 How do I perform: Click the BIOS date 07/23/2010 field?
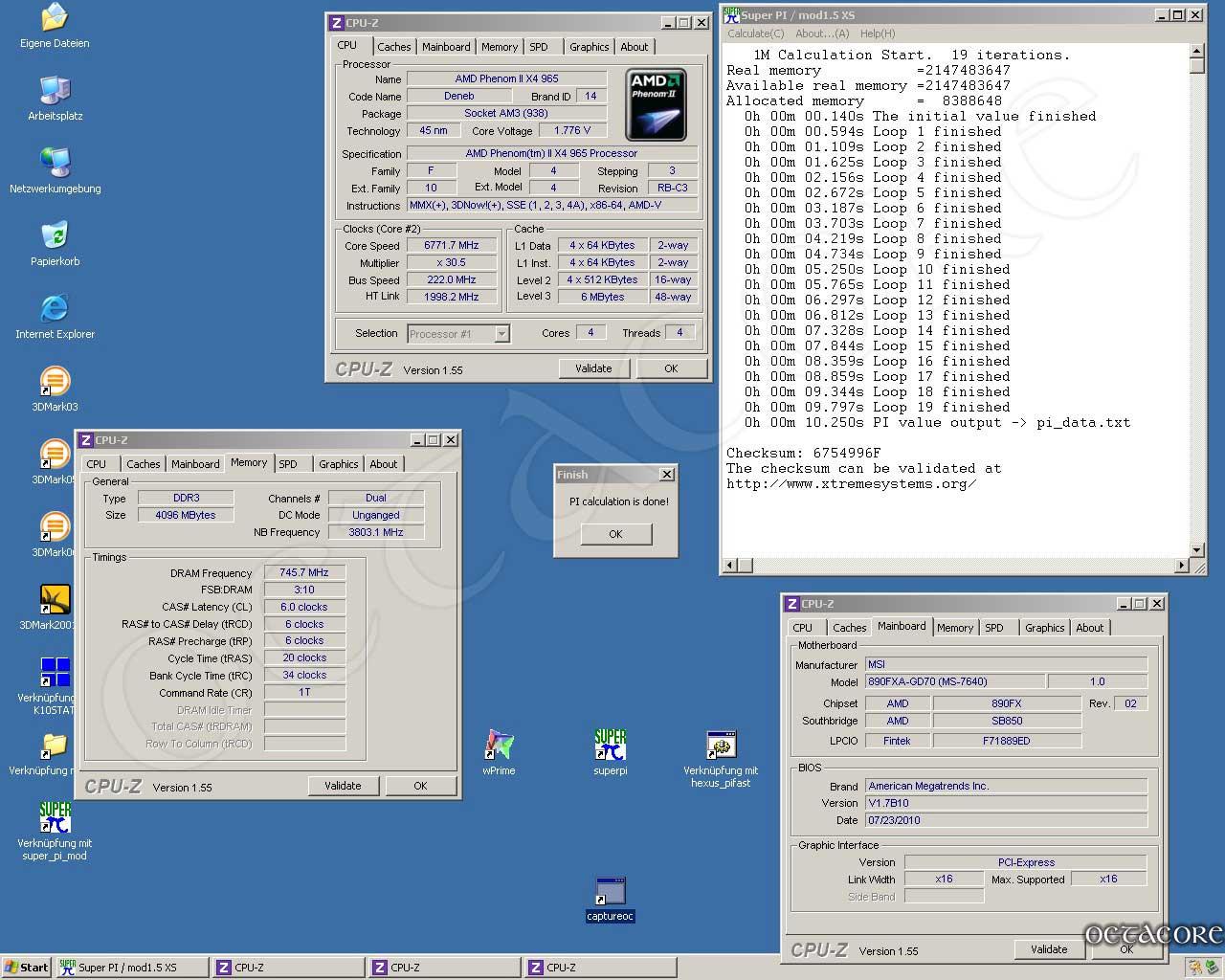tap(1006, 820)
